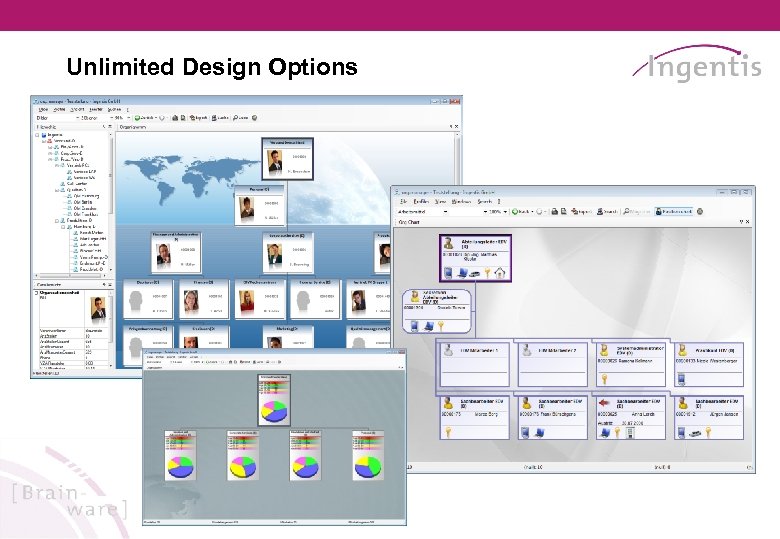Select the EDV Mitarbeiter 2 empty position box

pos(552,364)
